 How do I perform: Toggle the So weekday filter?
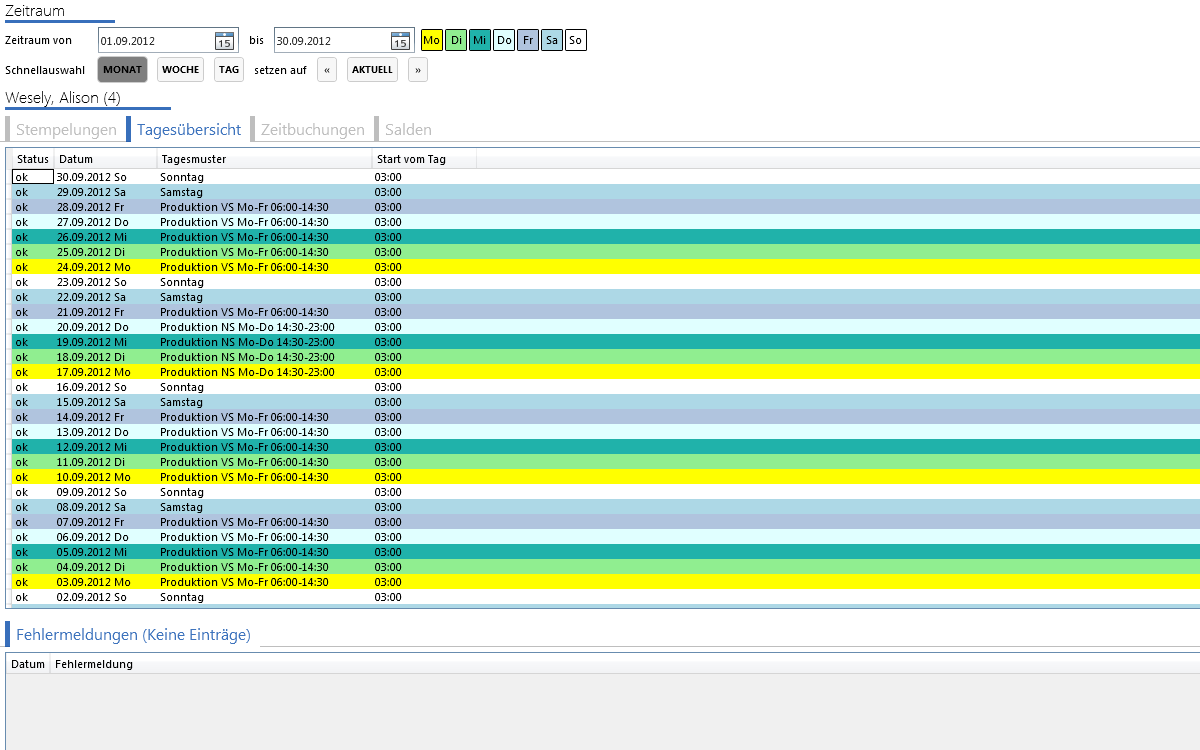tap(576, 40)
